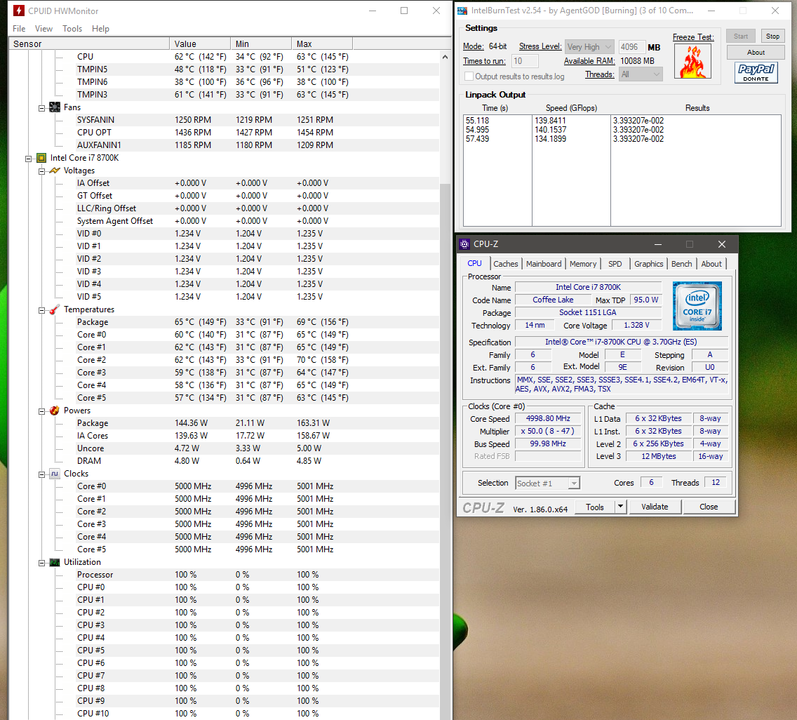Click the Validate button in CPU-Z
The width and height of the screenshot is (797, 720).
coord(655,507)
